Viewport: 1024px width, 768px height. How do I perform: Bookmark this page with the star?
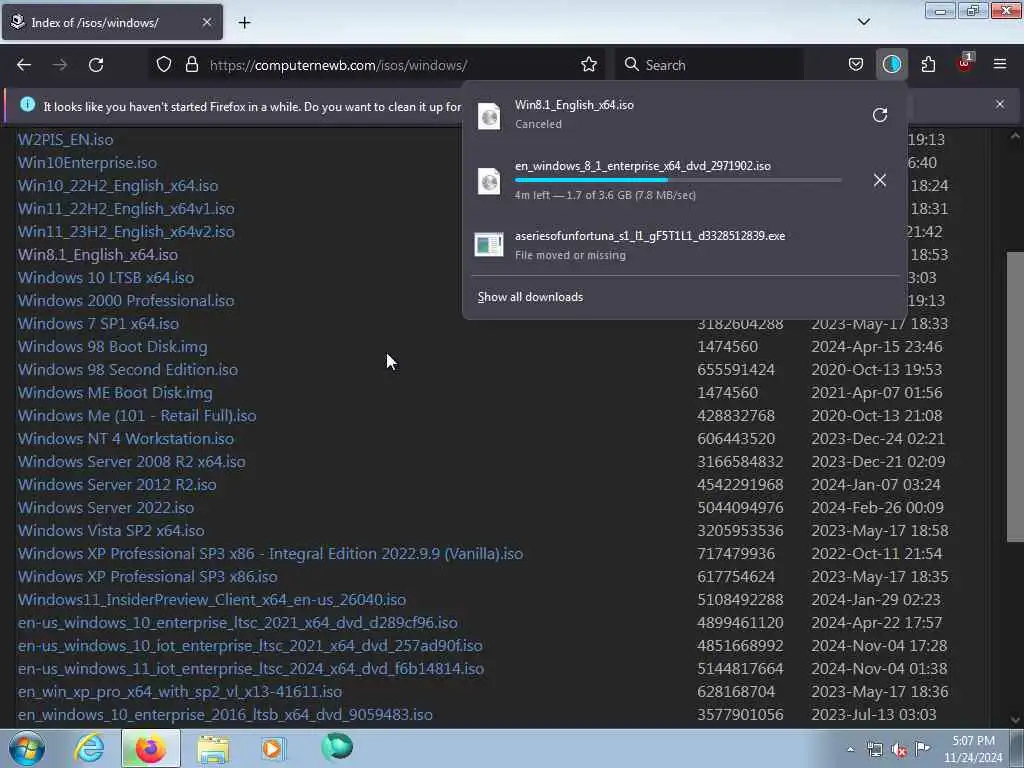[x=589, y=65]
